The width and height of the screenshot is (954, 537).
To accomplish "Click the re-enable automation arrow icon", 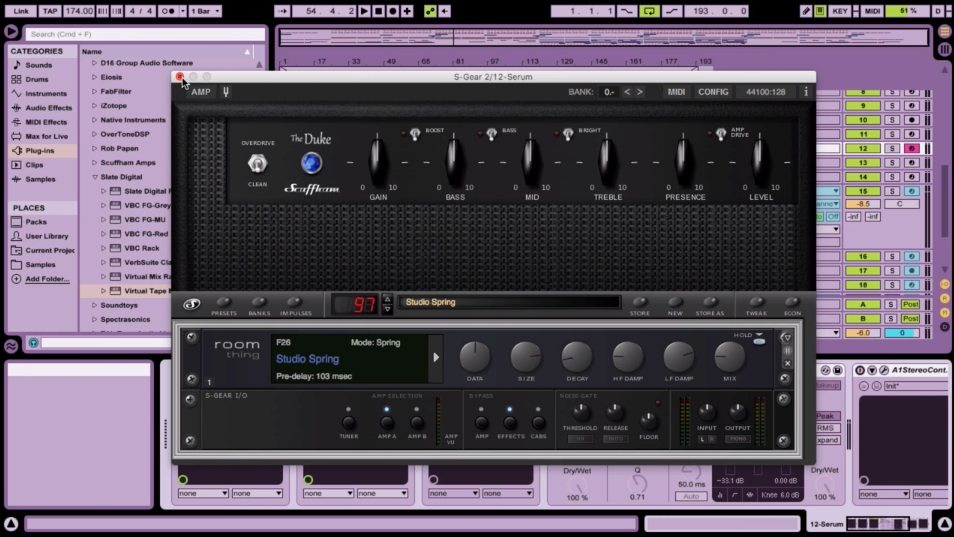I will tap(445, 11).
